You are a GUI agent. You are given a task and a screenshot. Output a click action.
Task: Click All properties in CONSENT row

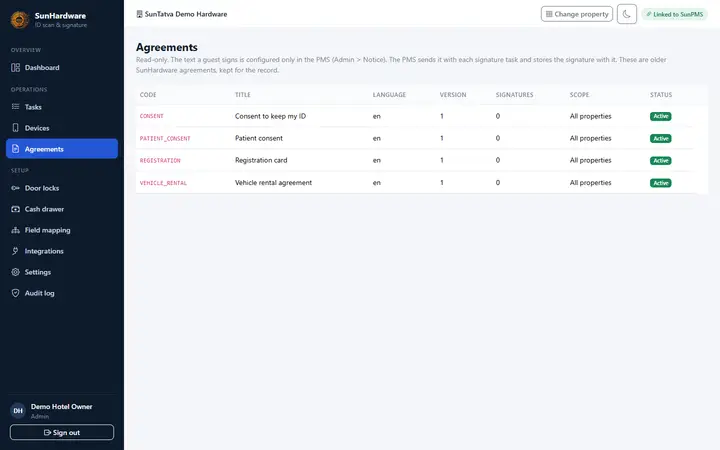point(591,116)
